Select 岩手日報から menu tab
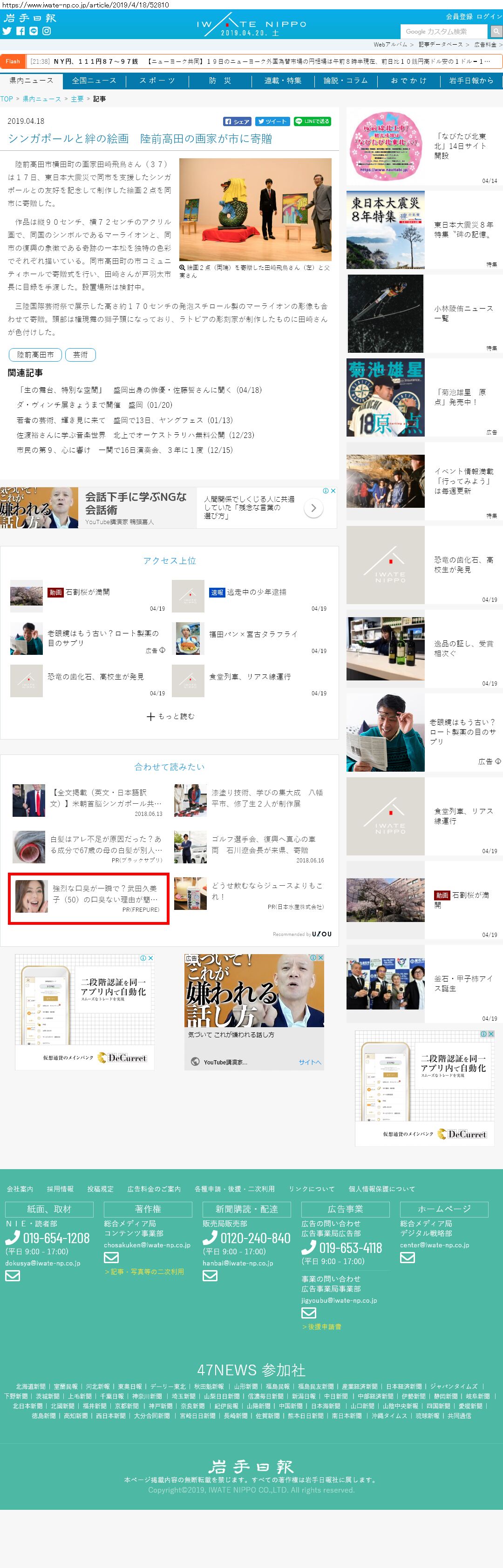 (471, 81)
